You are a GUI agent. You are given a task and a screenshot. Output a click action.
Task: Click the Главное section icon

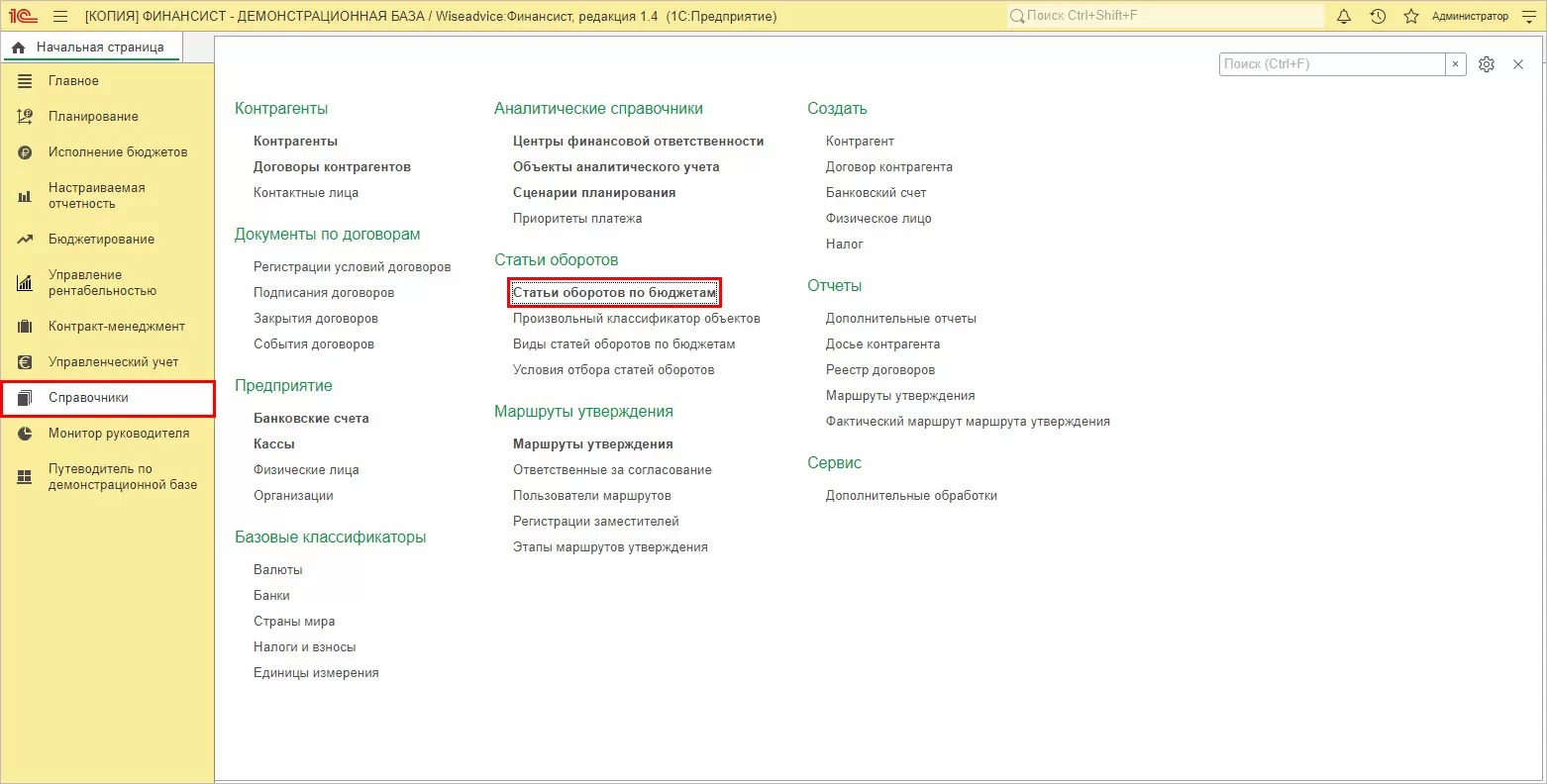tap(25, 81)
